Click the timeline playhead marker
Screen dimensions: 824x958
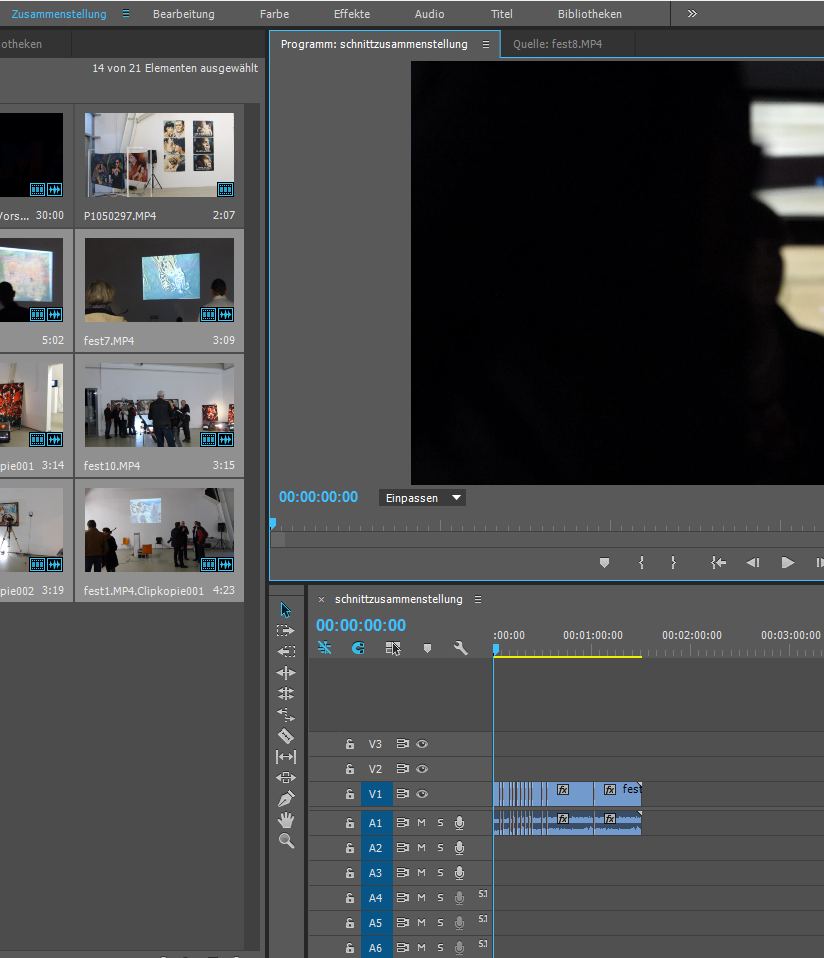[x=496, y=650]
